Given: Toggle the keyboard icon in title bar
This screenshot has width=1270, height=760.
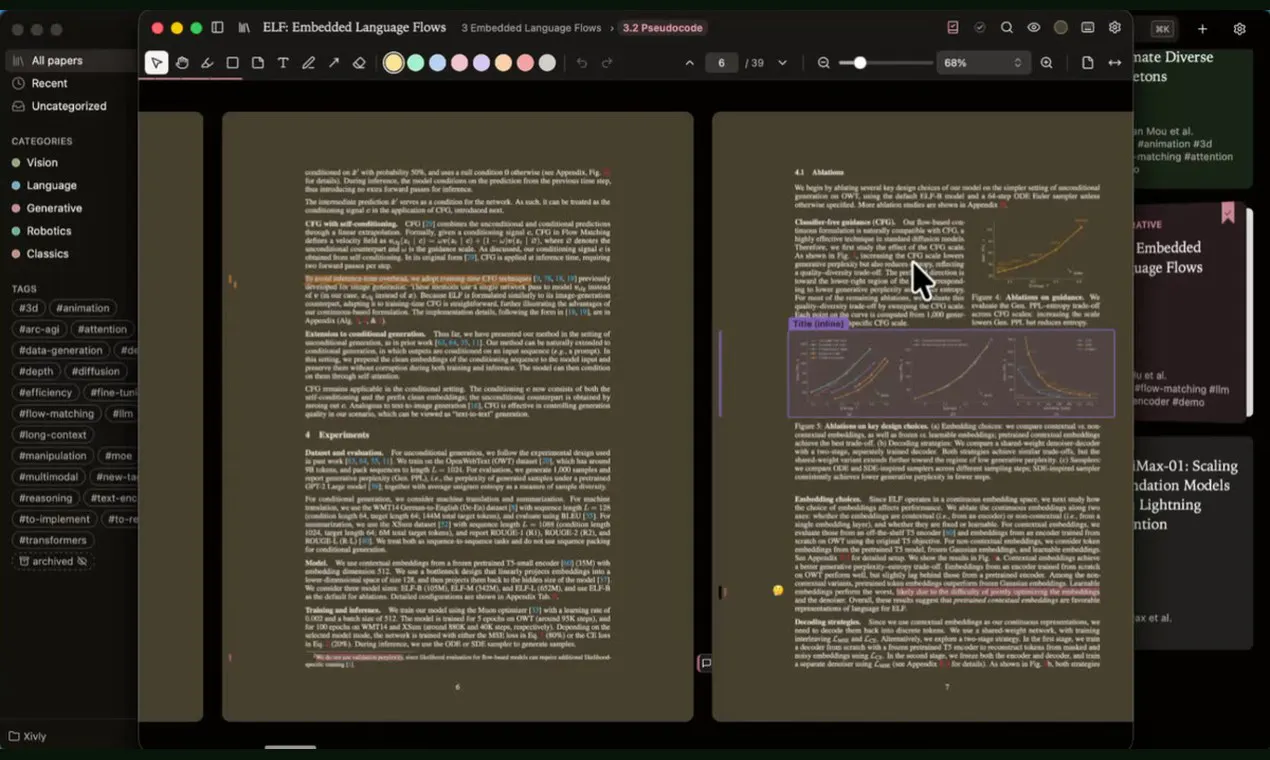Looking at the screenshot, I should [x=1088, y=28].
